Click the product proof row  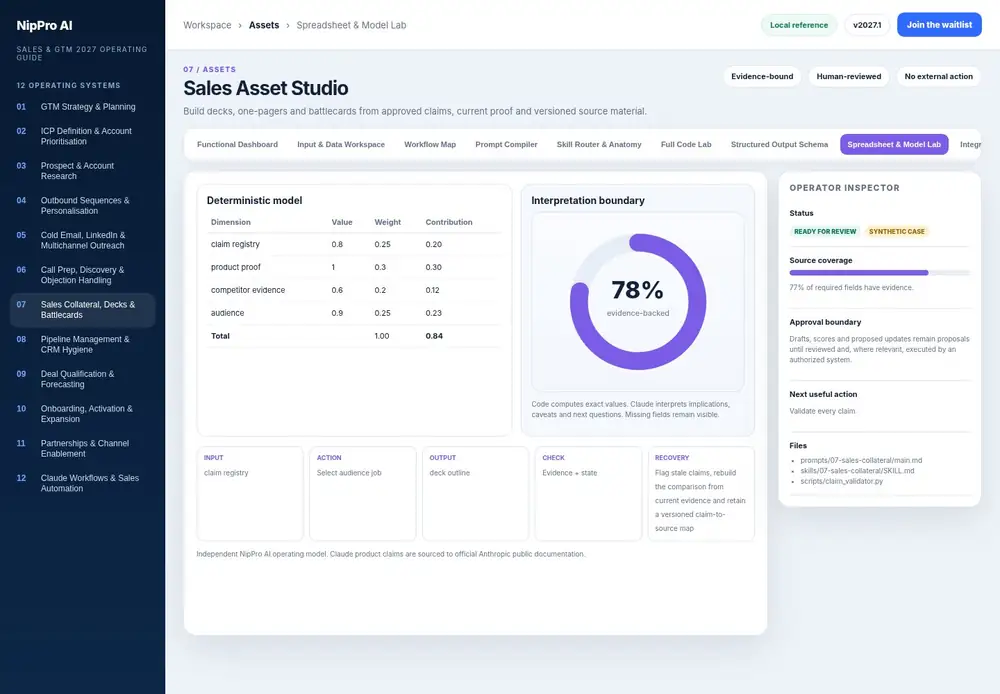click(x=354, y=267)
